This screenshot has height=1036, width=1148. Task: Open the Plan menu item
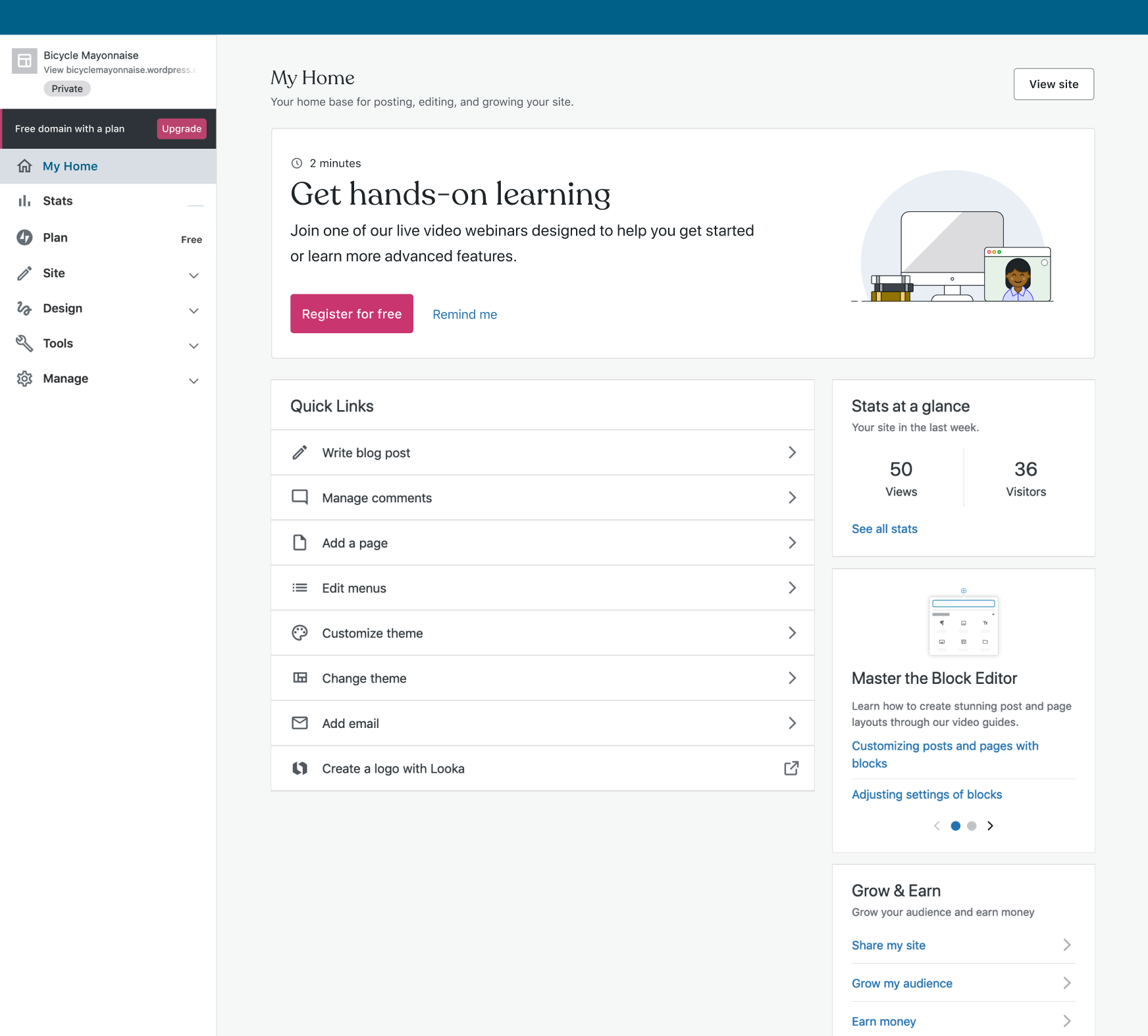pyautogui.click(x=108, y=238)
